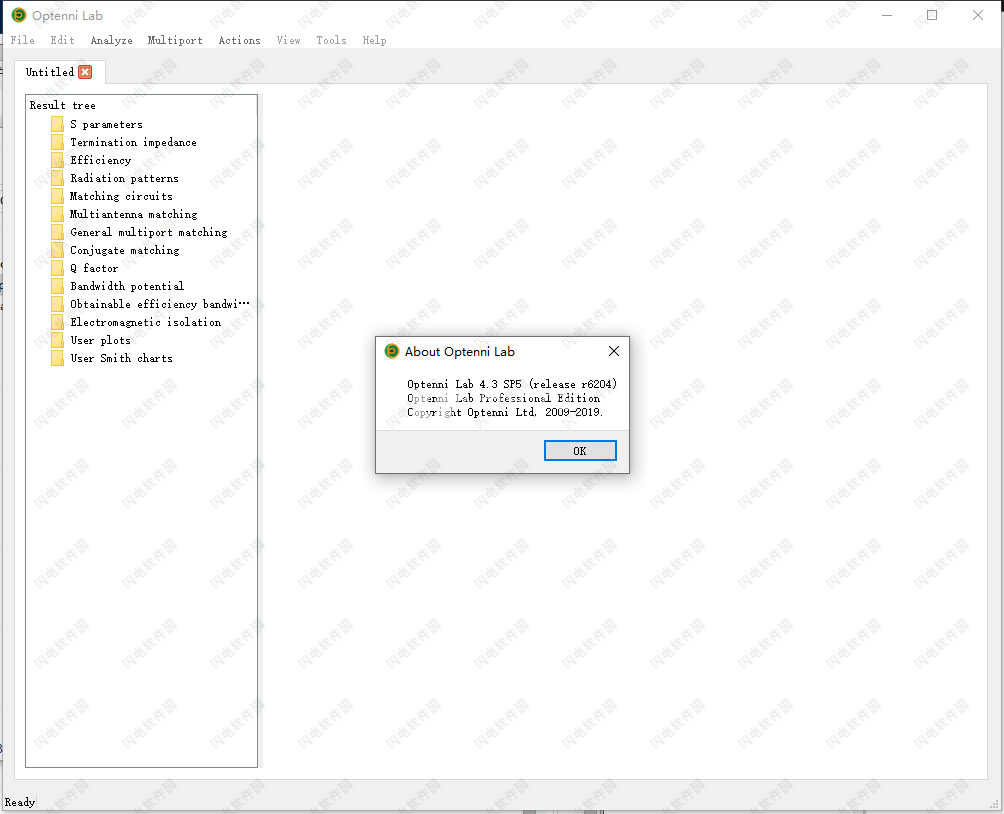The image size is (1004, 814).
Task: Click the folder icon beside Efficiency
Action: click(57, 160)
